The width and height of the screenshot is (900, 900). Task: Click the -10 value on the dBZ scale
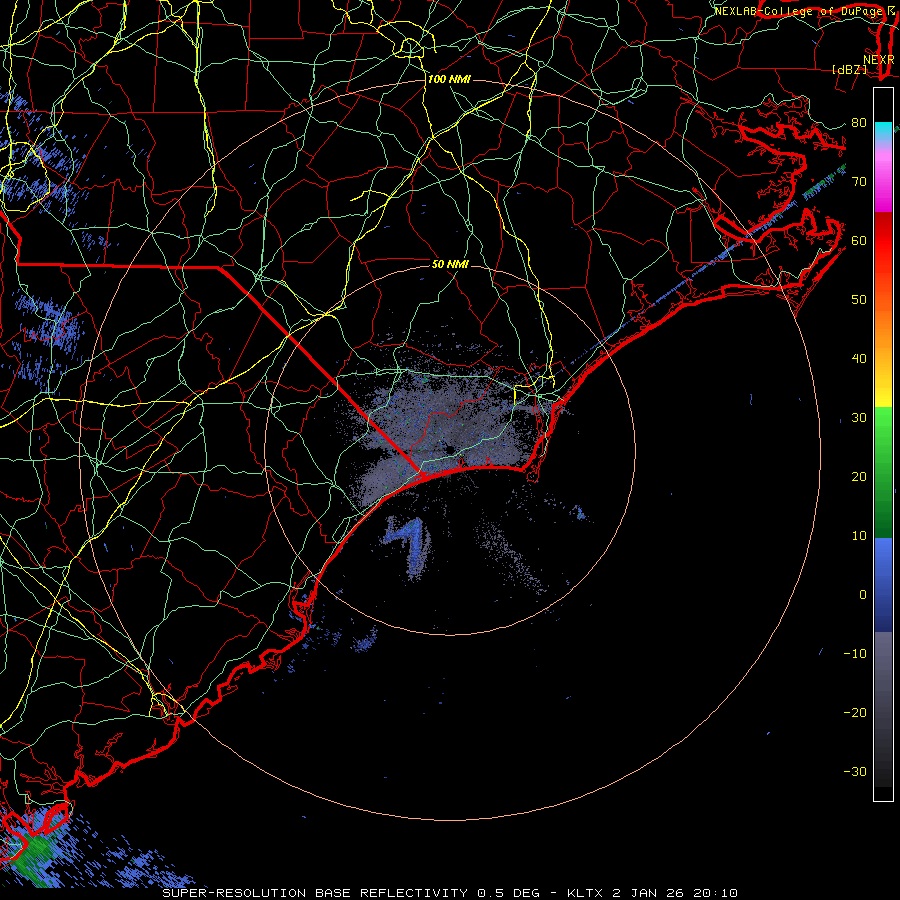855,654
